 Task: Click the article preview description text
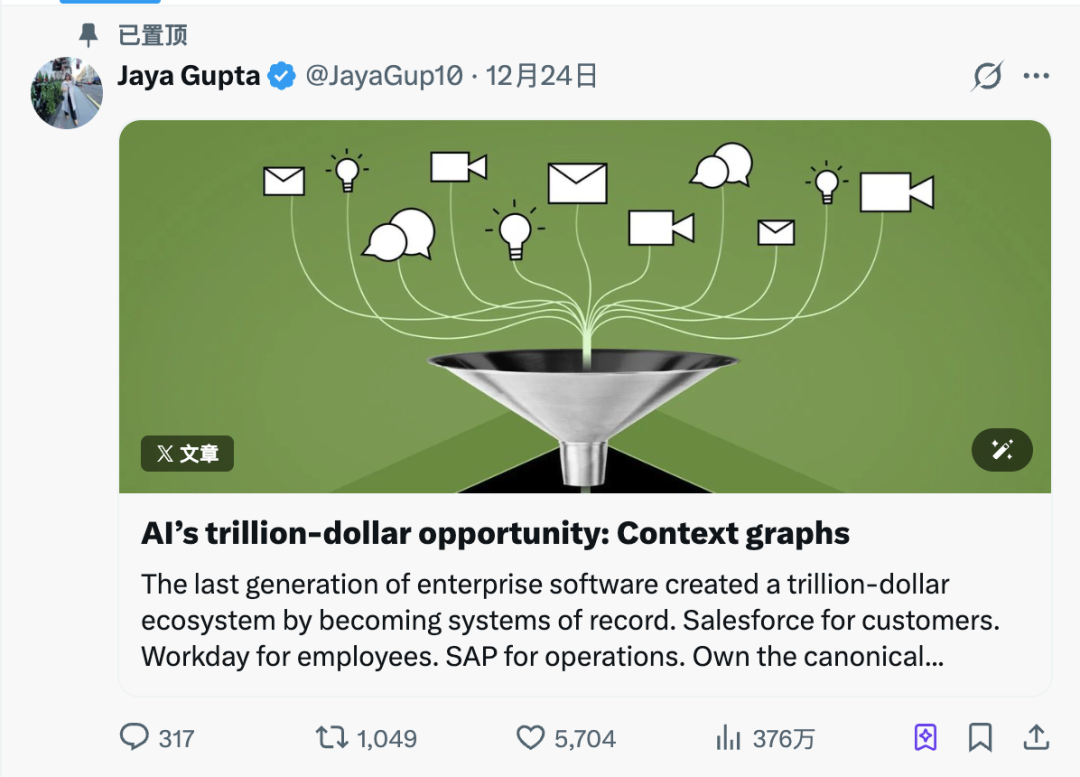pyautogui.click(x=570, y=620)
